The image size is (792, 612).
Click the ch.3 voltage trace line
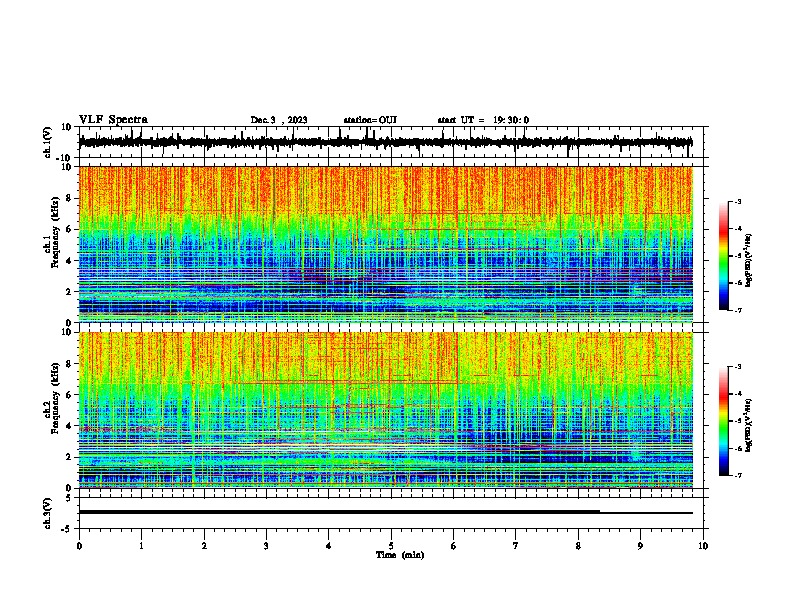pyautogui.click(x=386, y=512)
